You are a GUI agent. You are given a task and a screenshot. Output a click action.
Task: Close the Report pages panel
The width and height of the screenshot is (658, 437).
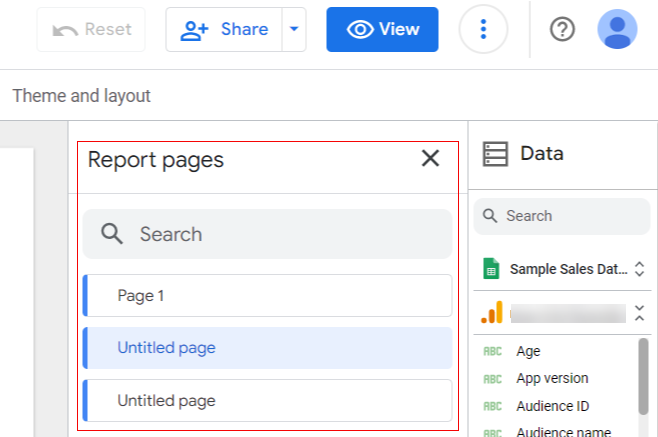(x=430, y=158)
